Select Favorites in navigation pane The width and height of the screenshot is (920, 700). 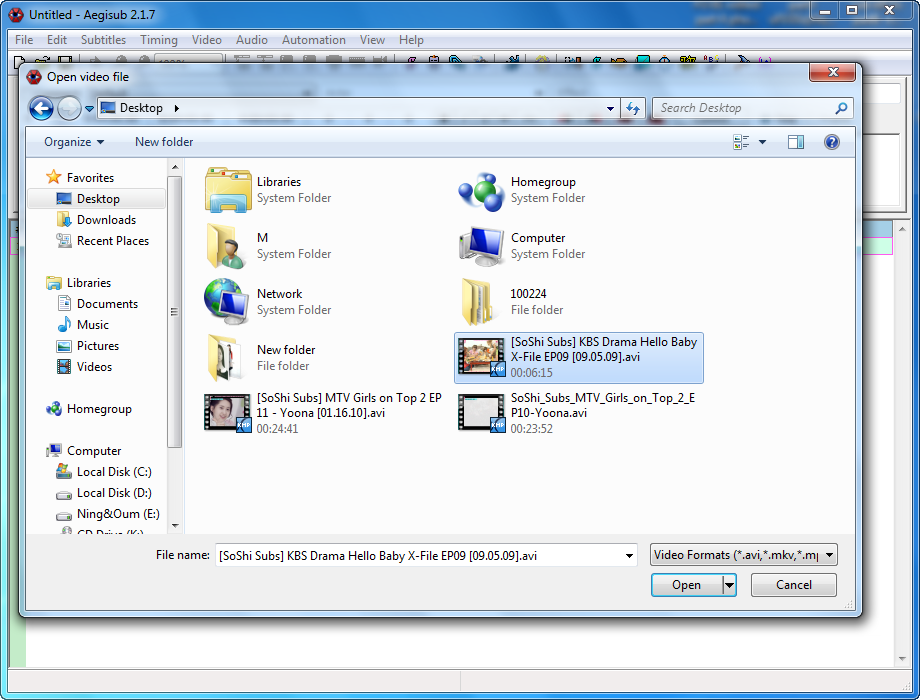pos(80,177)
